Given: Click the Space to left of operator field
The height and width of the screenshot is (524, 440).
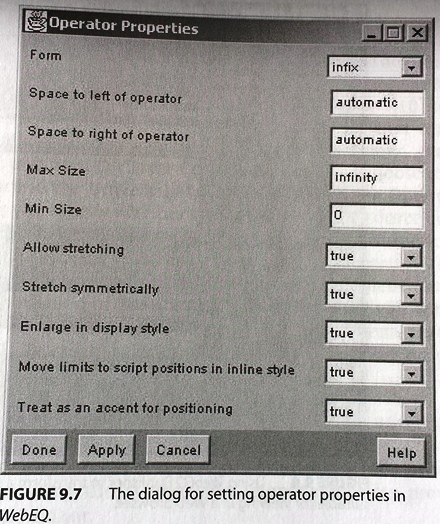Looking at the screenshot, I should [x=377, y=103].
